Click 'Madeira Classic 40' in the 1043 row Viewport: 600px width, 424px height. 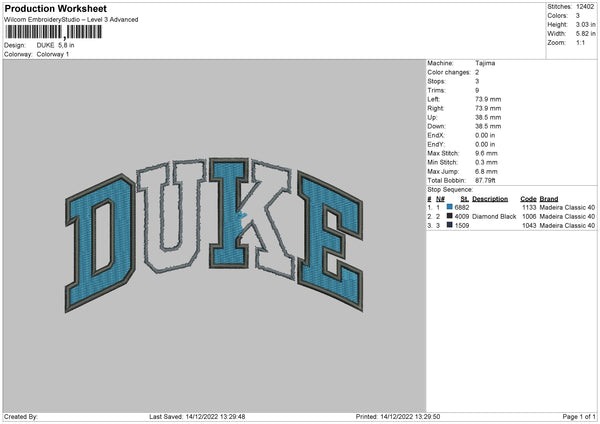(567, 225)
